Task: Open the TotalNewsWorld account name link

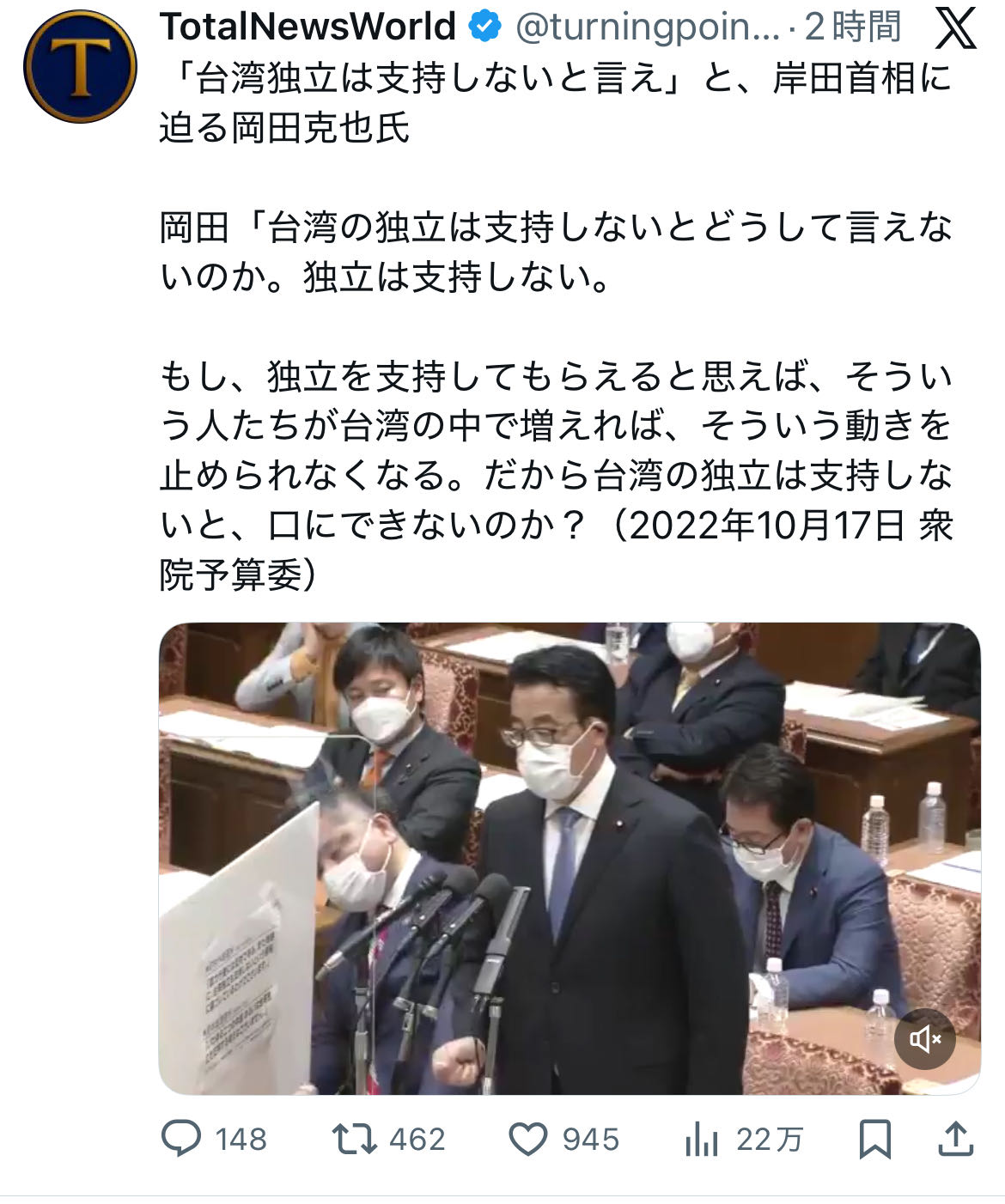Action: 308,27
